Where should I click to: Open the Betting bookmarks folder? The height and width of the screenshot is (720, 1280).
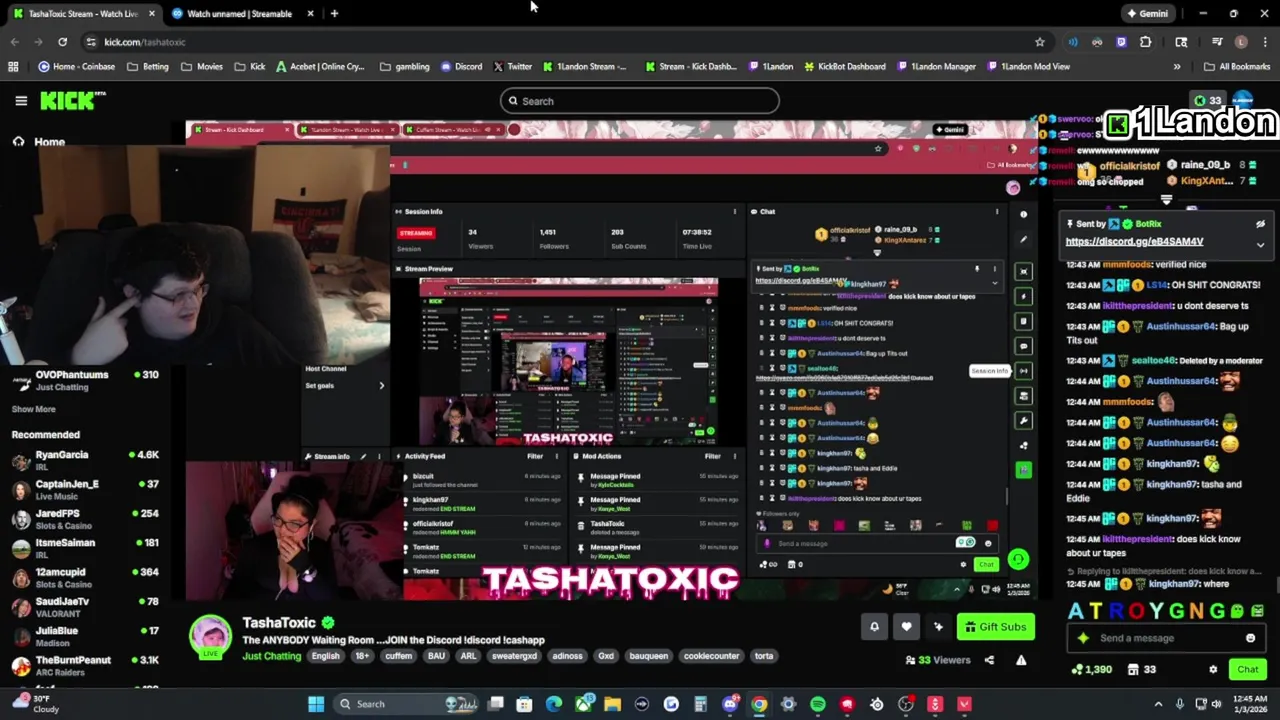148,67
